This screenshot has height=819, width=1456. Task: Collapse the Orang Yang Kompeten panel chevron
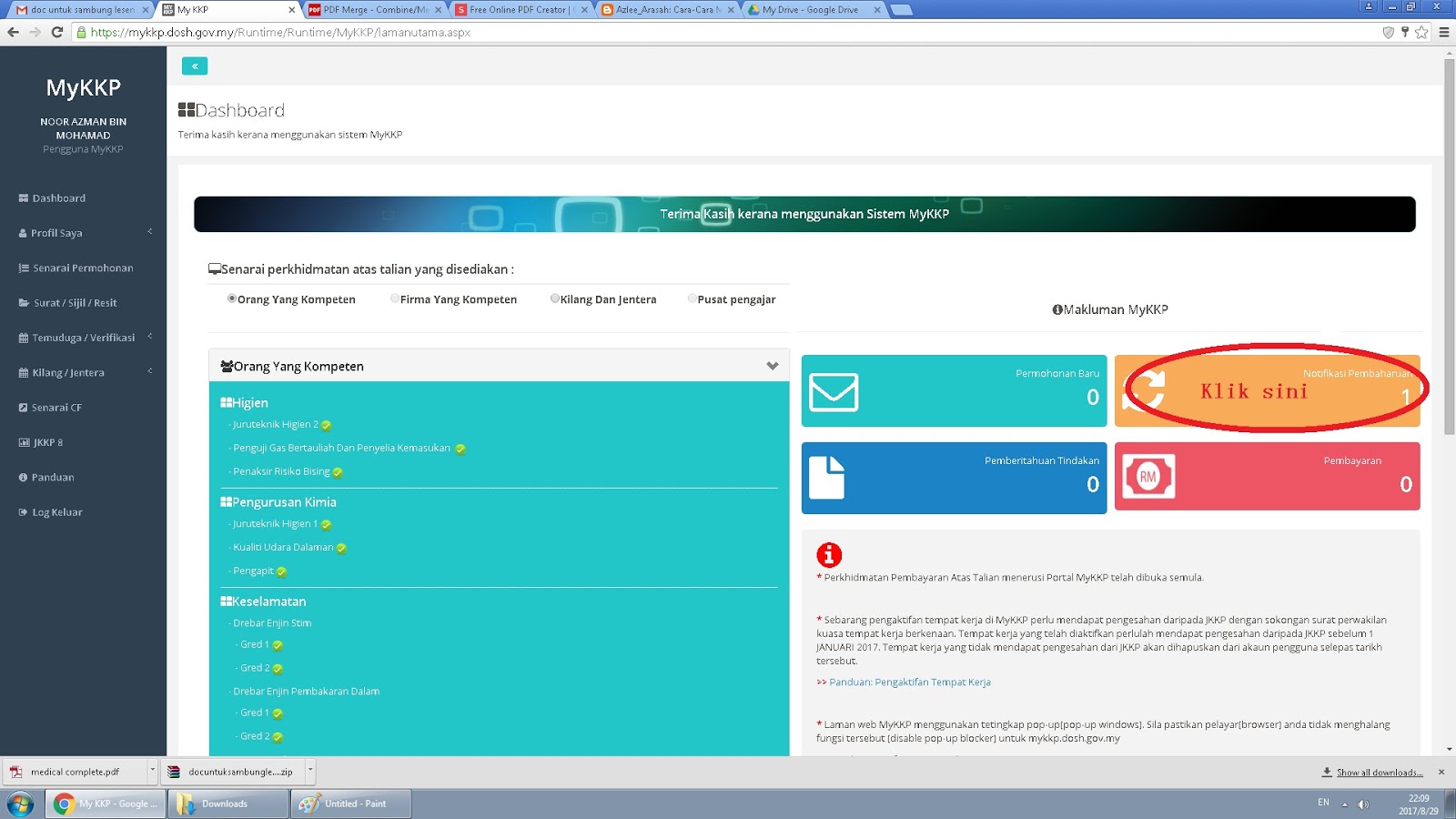tap(773, 366)
